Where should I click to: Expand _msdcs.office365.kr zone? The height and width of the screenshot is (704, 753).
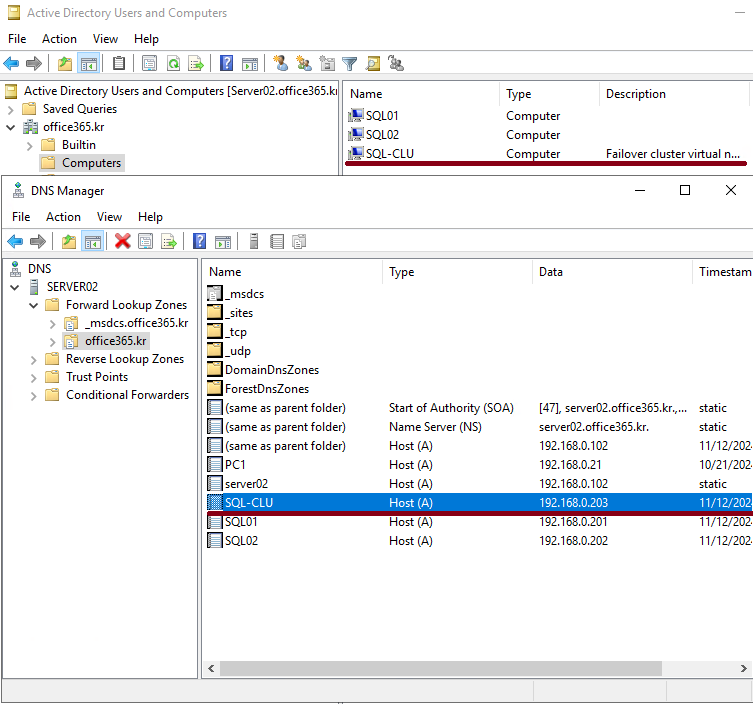coord(53,324)
